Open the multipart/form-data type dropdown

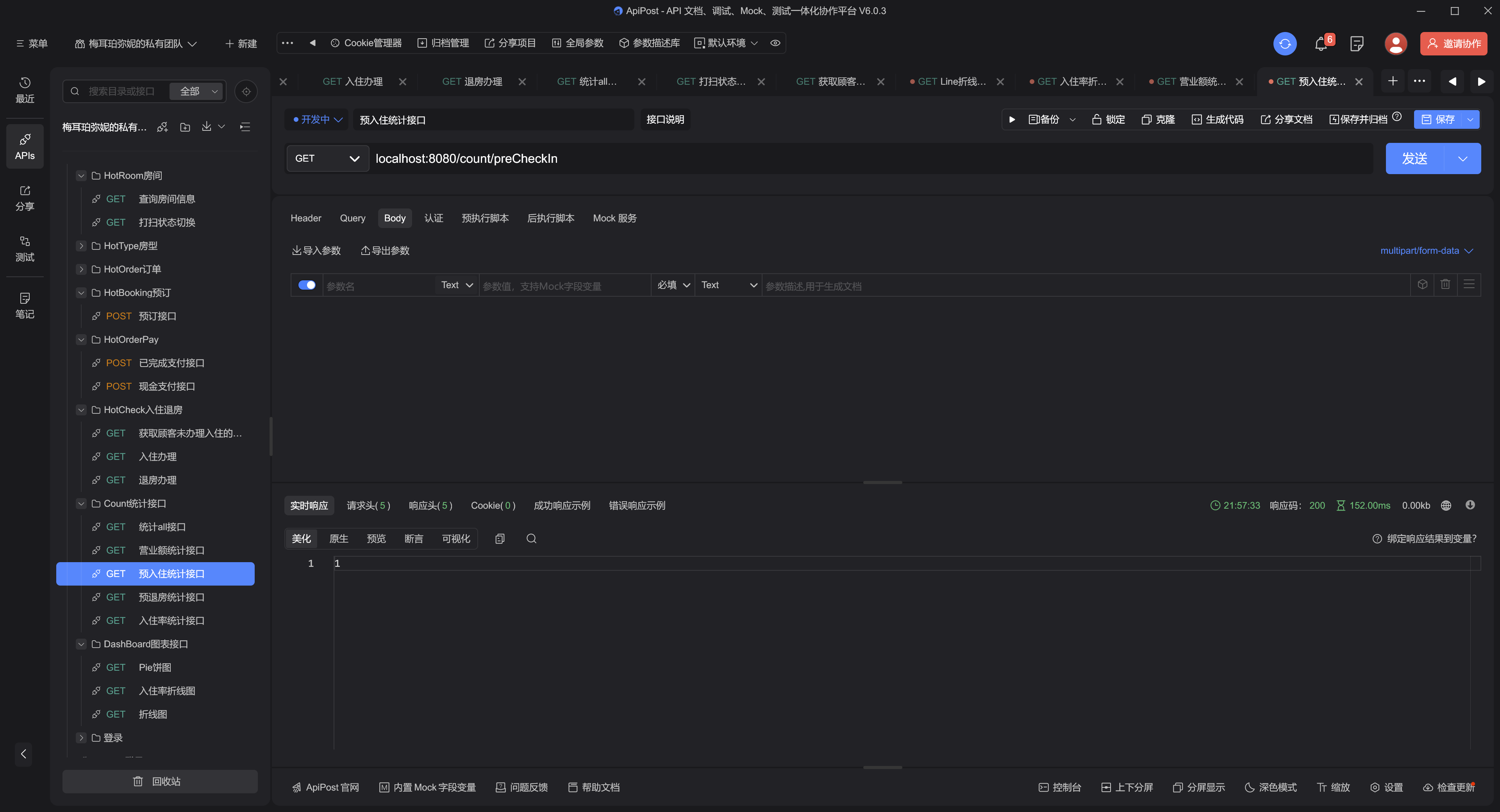(x=1427, y=250)
